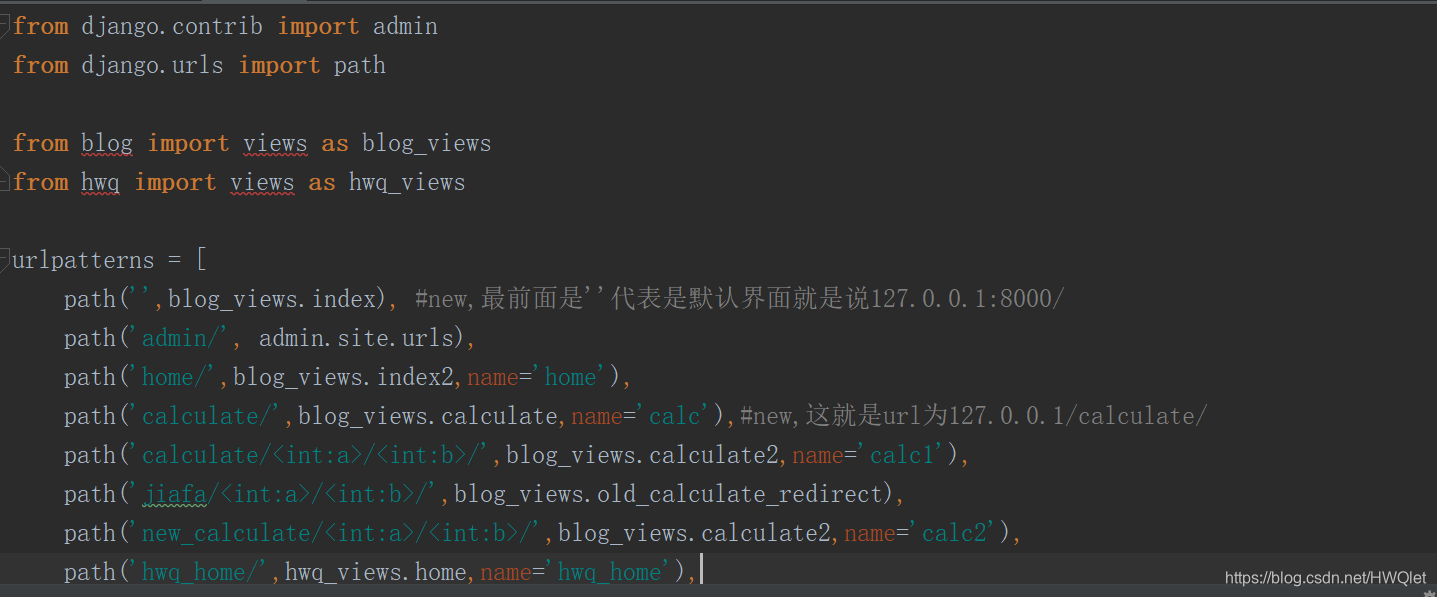Click the comment containing 127.0.0.1:8000/
The width and height of the screenshot is (1437, 597).
pyautogui.click(x=740, y=299)
